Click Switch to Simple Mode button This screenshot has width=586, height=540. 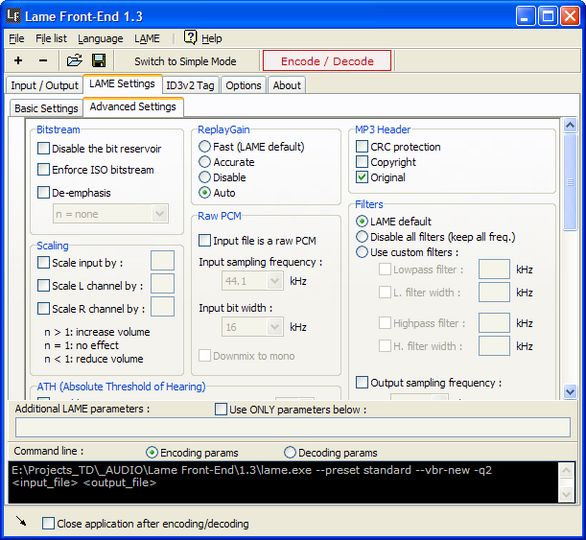pos(185,61)
